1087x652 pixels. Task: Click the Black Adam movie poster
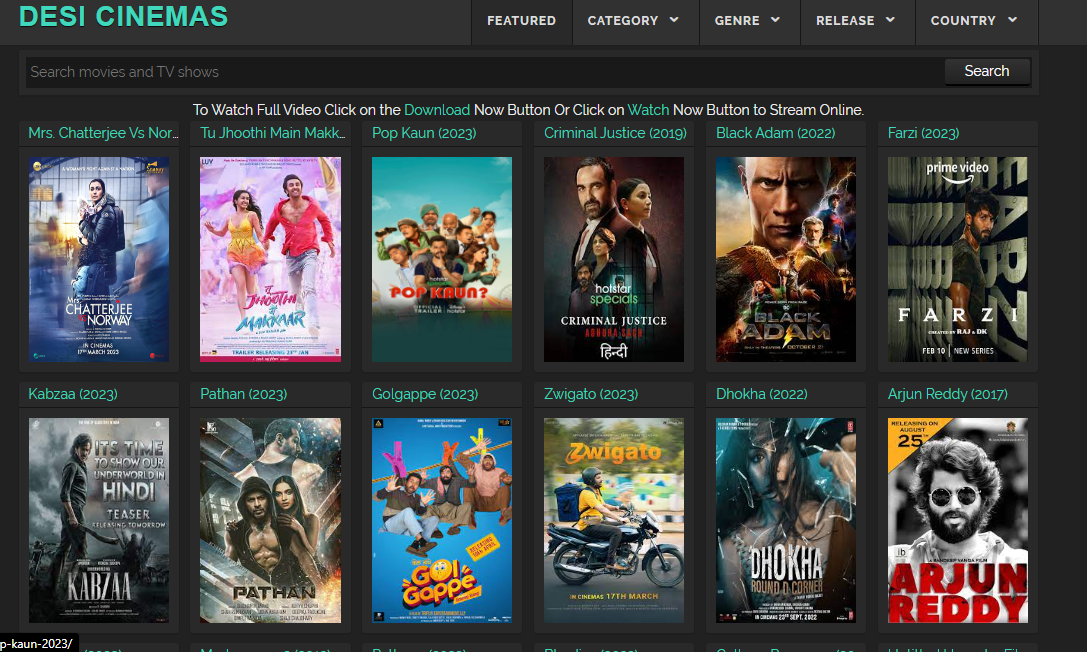785,259
